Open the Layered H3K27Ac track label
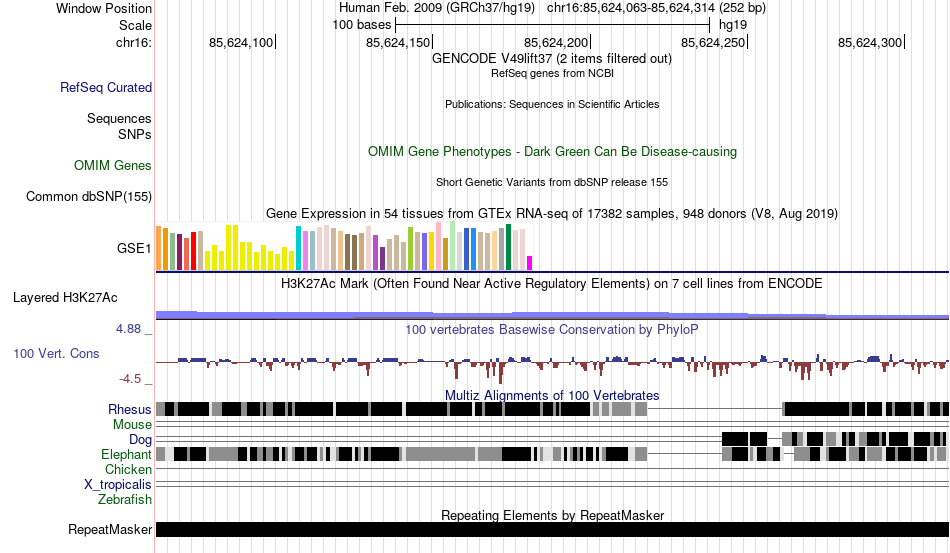Screen dimensions: 950x553 coord(65,297)
